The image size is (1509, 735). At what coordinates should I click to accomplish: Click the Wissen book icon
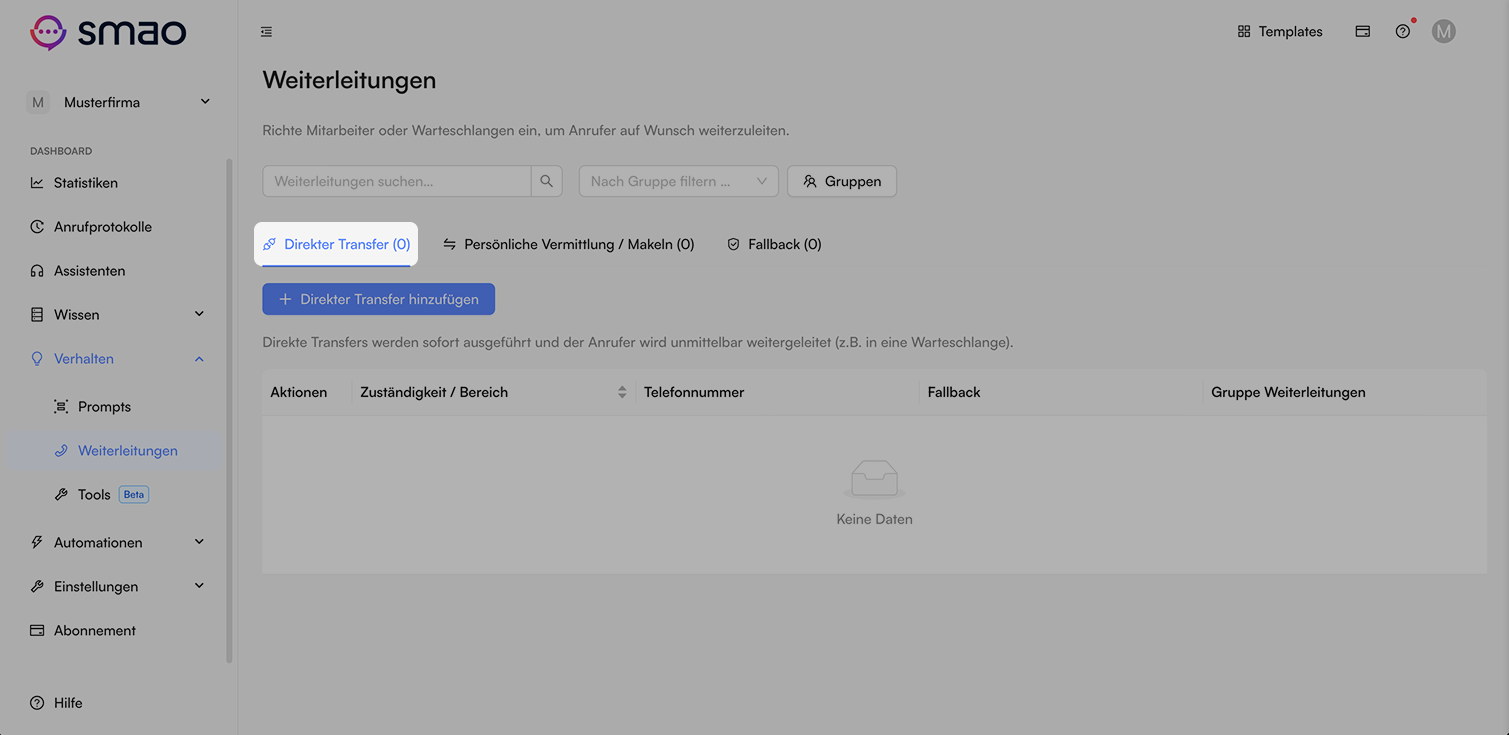click(x=37, y=315)
